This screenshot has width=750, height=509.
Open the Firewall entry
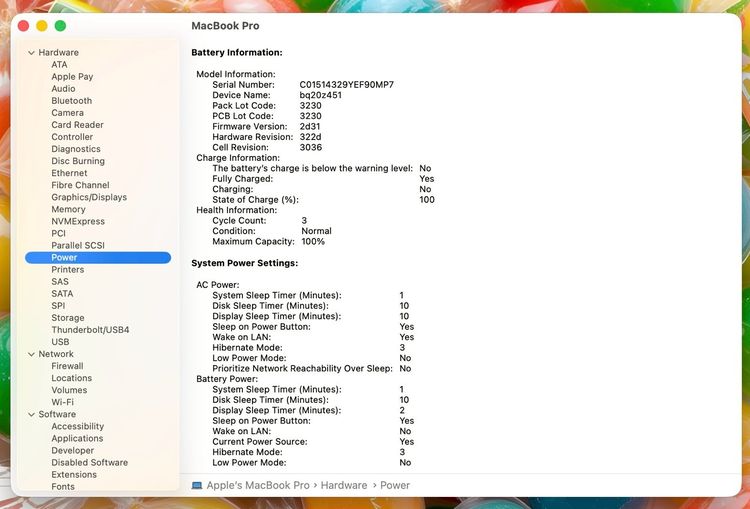[x=67, y=366]
